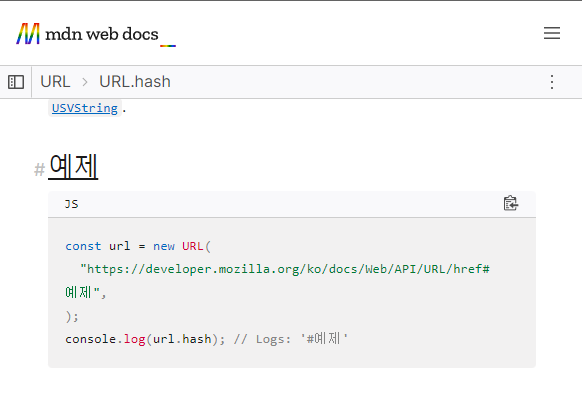Open the URL breadcrumb link
Image resolution: width=582 pixels, height=417 pixels.
[x=55, y=82]
